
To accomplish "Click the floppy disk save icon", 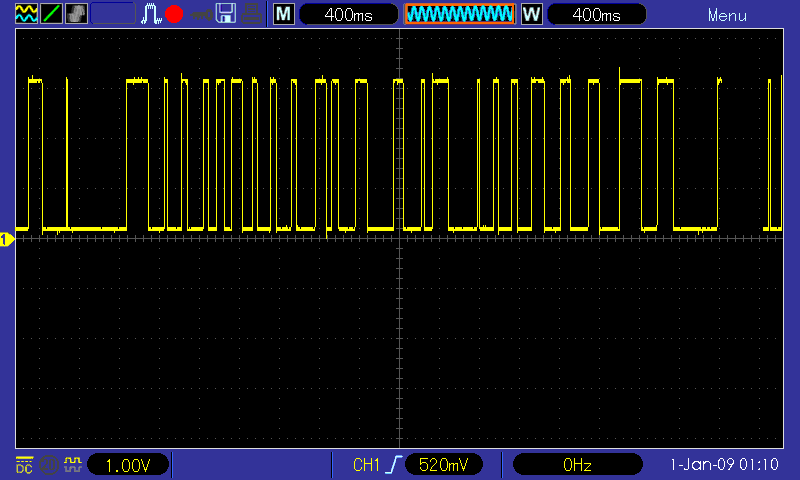I will tap(226, 14).
